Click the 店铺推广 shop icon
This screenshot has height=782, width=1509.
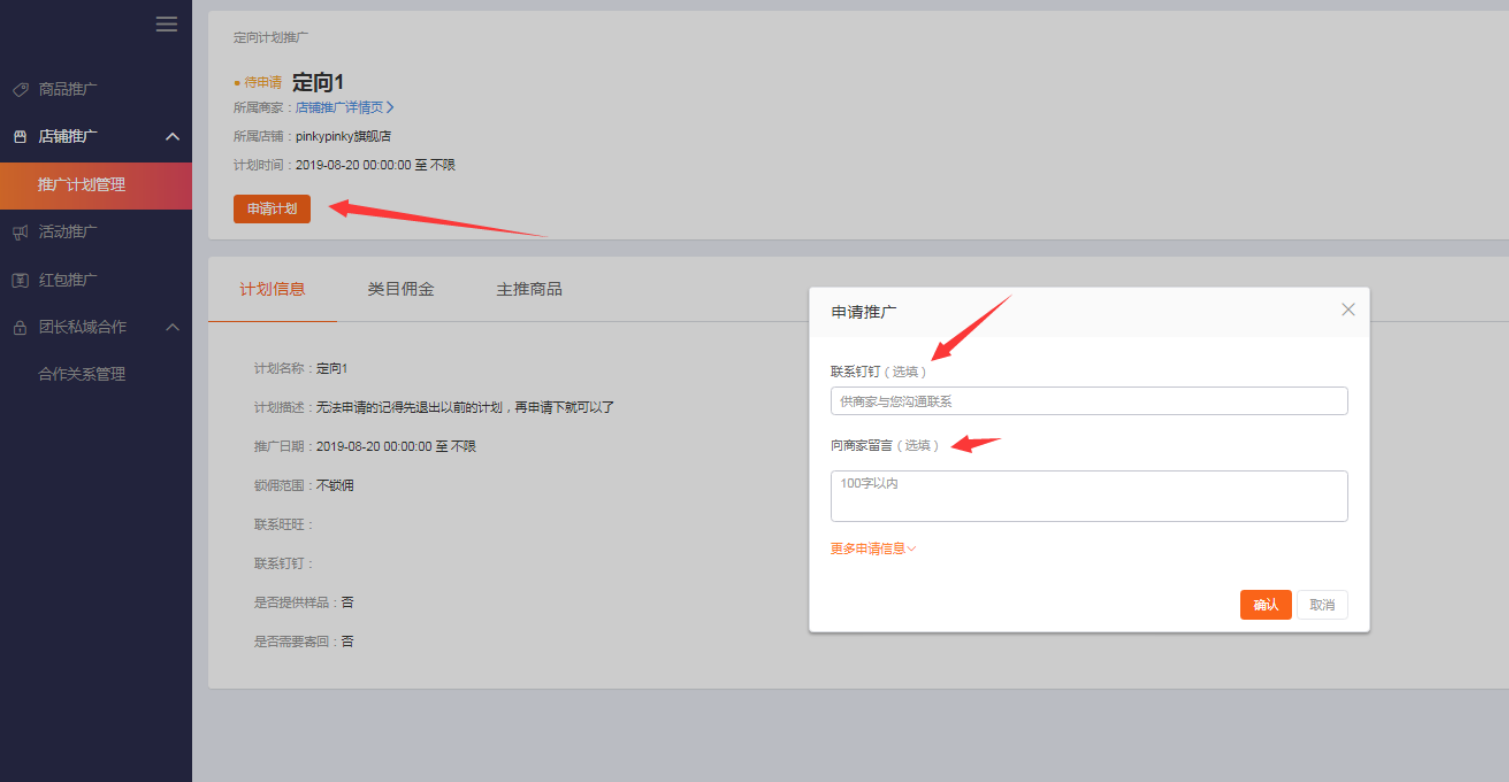click(20, 137)
